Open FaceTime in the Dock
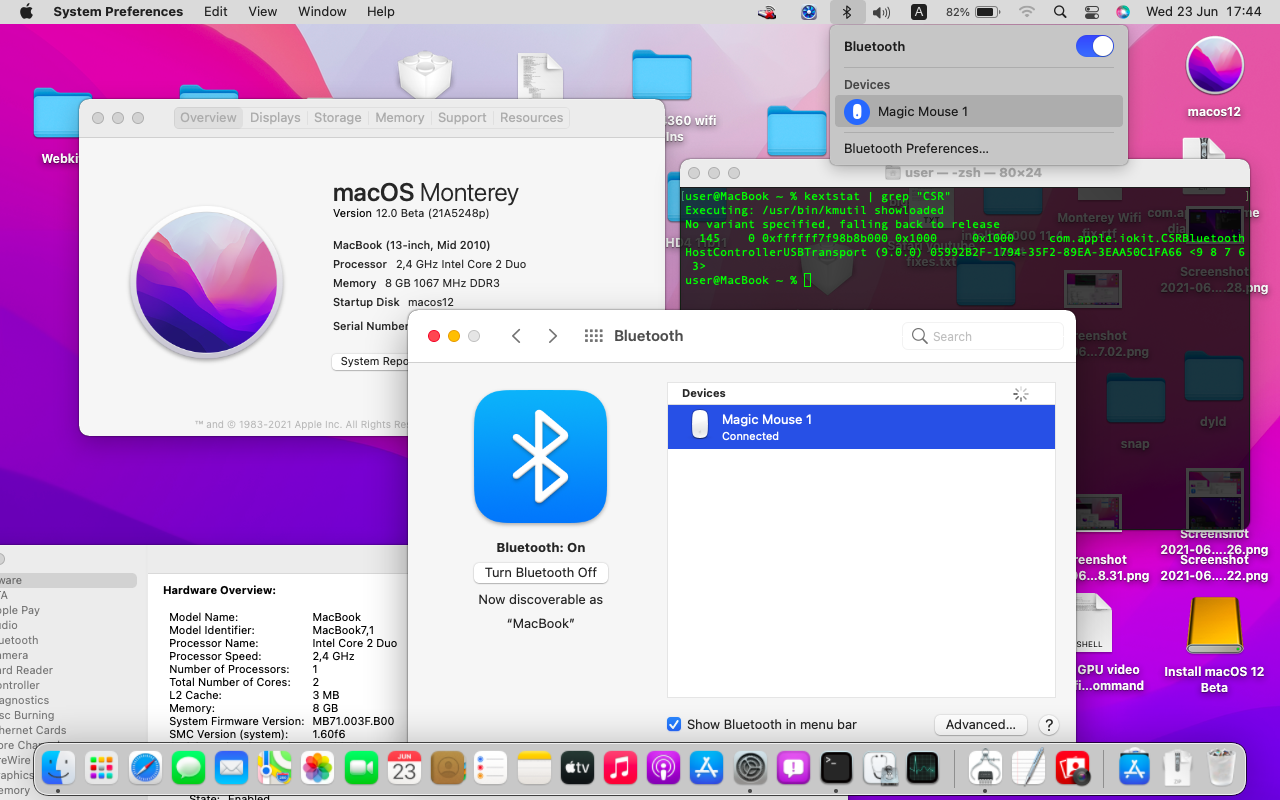 tap(361, 768)
